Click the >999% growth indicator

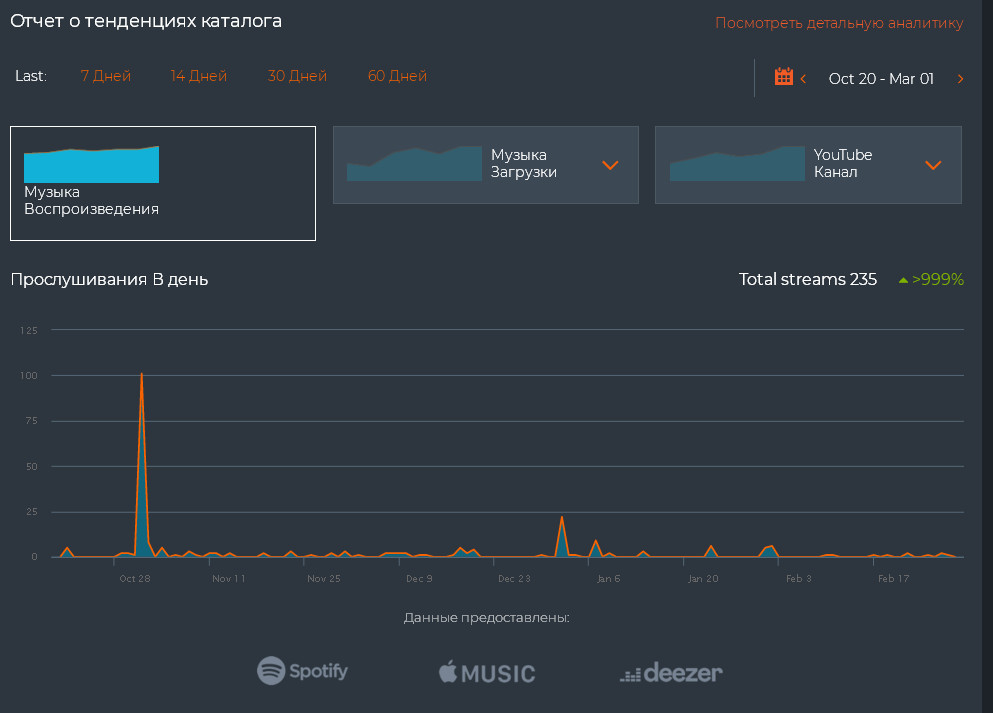[931, 279]
